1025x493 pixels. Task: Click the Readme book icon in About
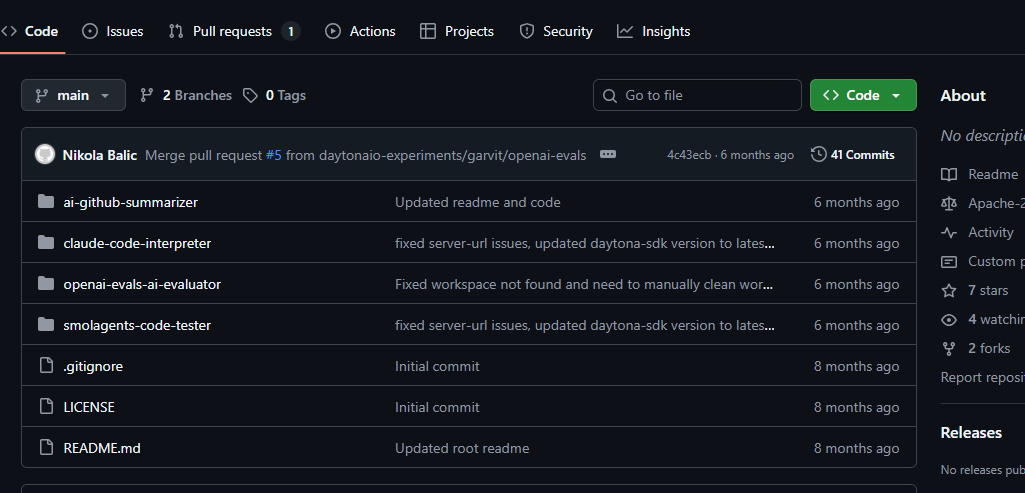949,175
